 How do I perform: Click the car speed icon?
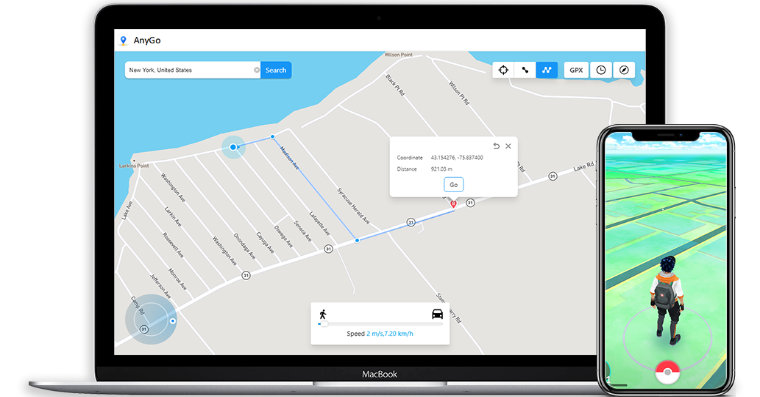pyautogui.click(x=437, y=314)
